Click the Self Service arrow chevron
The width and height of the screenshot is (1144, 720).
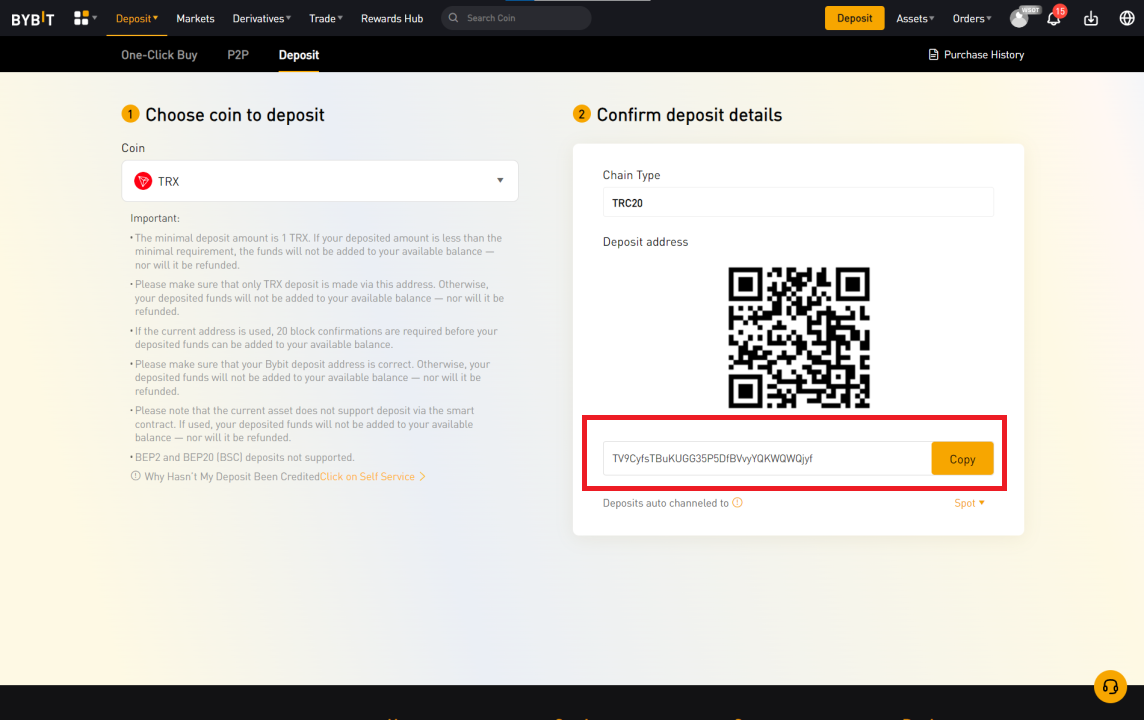coord(422,476)
